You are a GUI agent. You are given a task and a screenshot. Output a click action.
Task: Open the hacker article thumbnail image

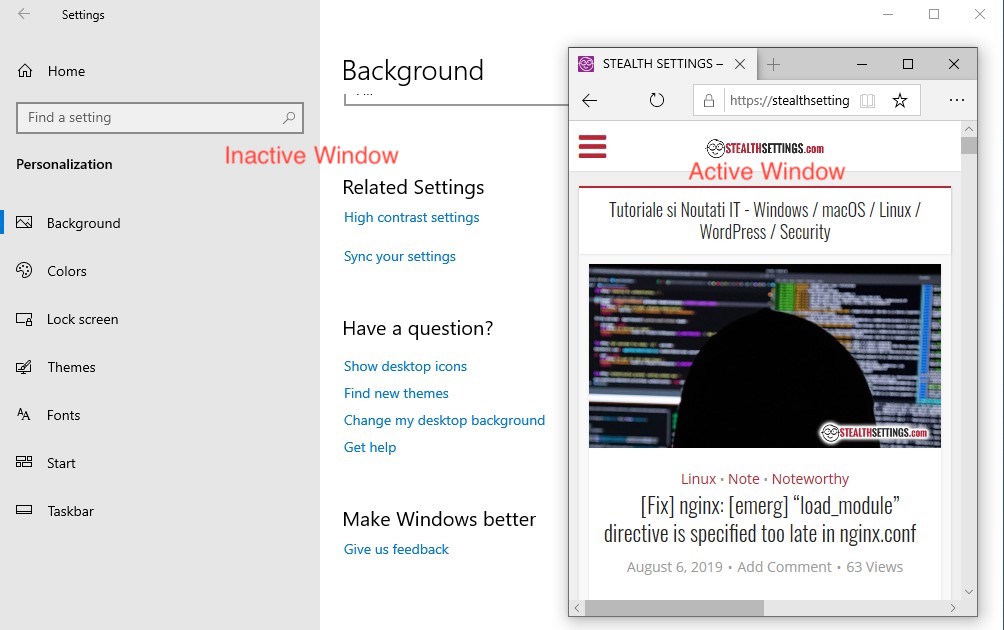pyautogui.click(x=765, y=356)
